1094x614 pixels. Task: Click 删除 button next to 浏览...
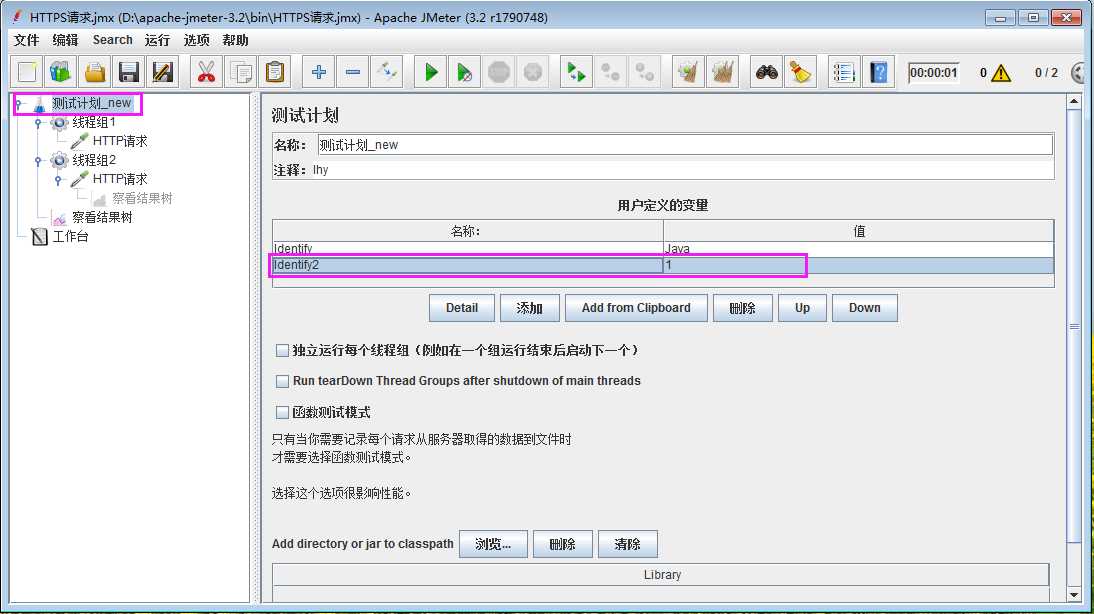562,544
